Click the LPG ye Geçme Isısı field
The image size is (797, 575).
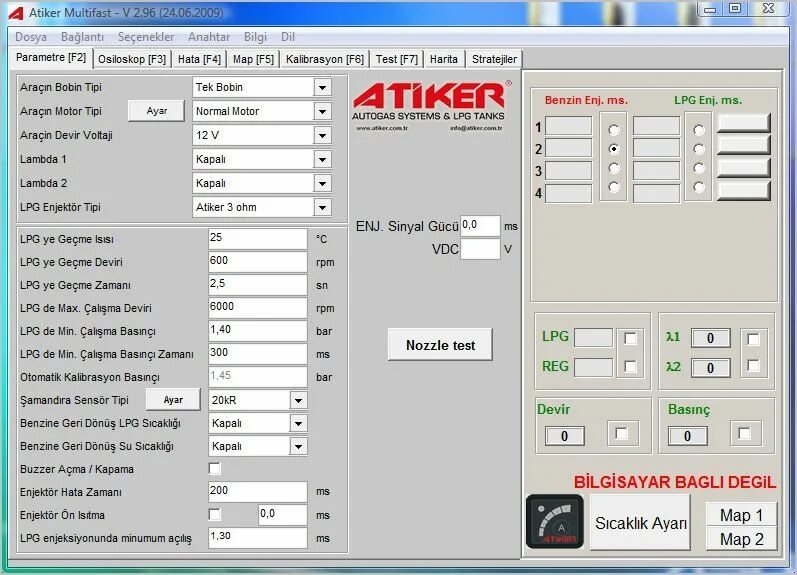pos(258,239)
